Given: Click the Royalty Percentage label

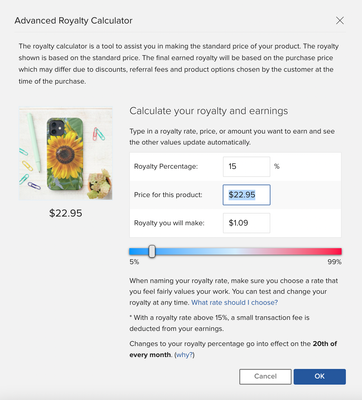Looking at the screenshot, I should [166, 166].
